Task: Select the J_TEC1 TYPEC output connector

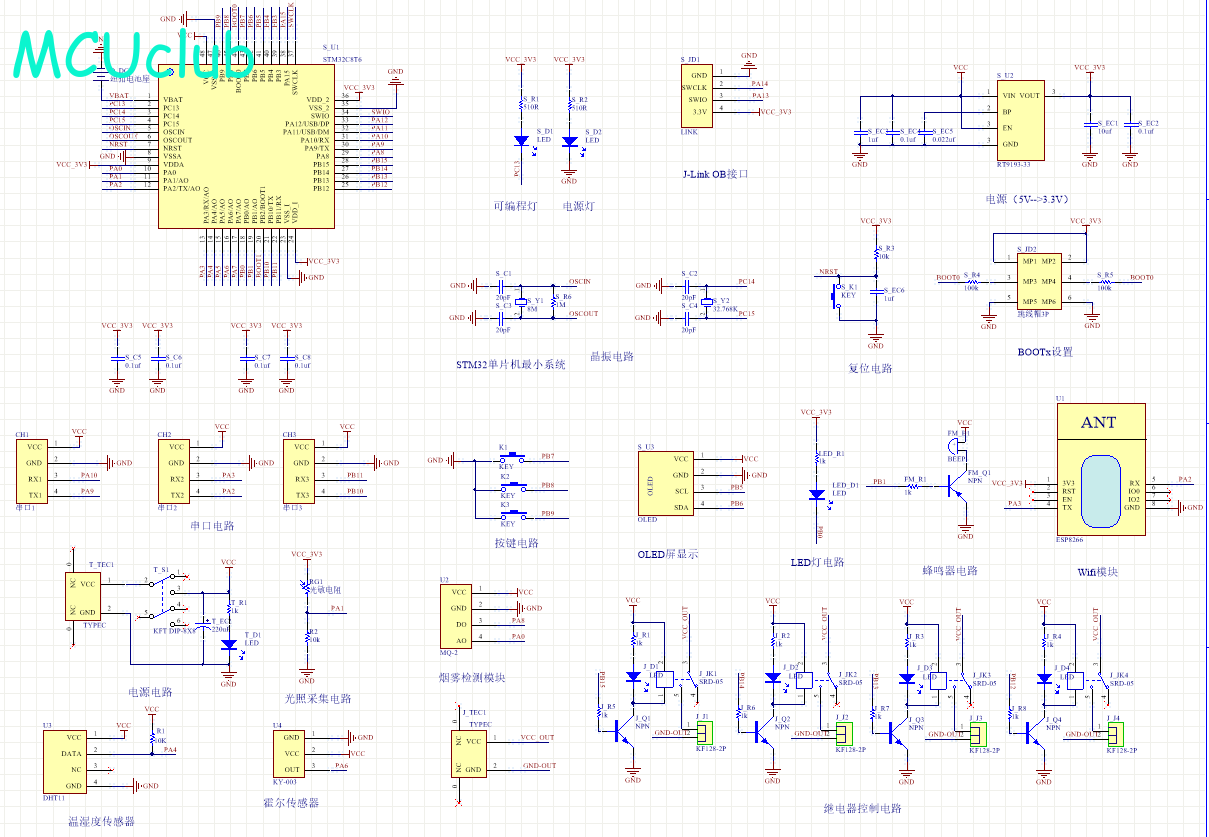Action: [473, 755]
